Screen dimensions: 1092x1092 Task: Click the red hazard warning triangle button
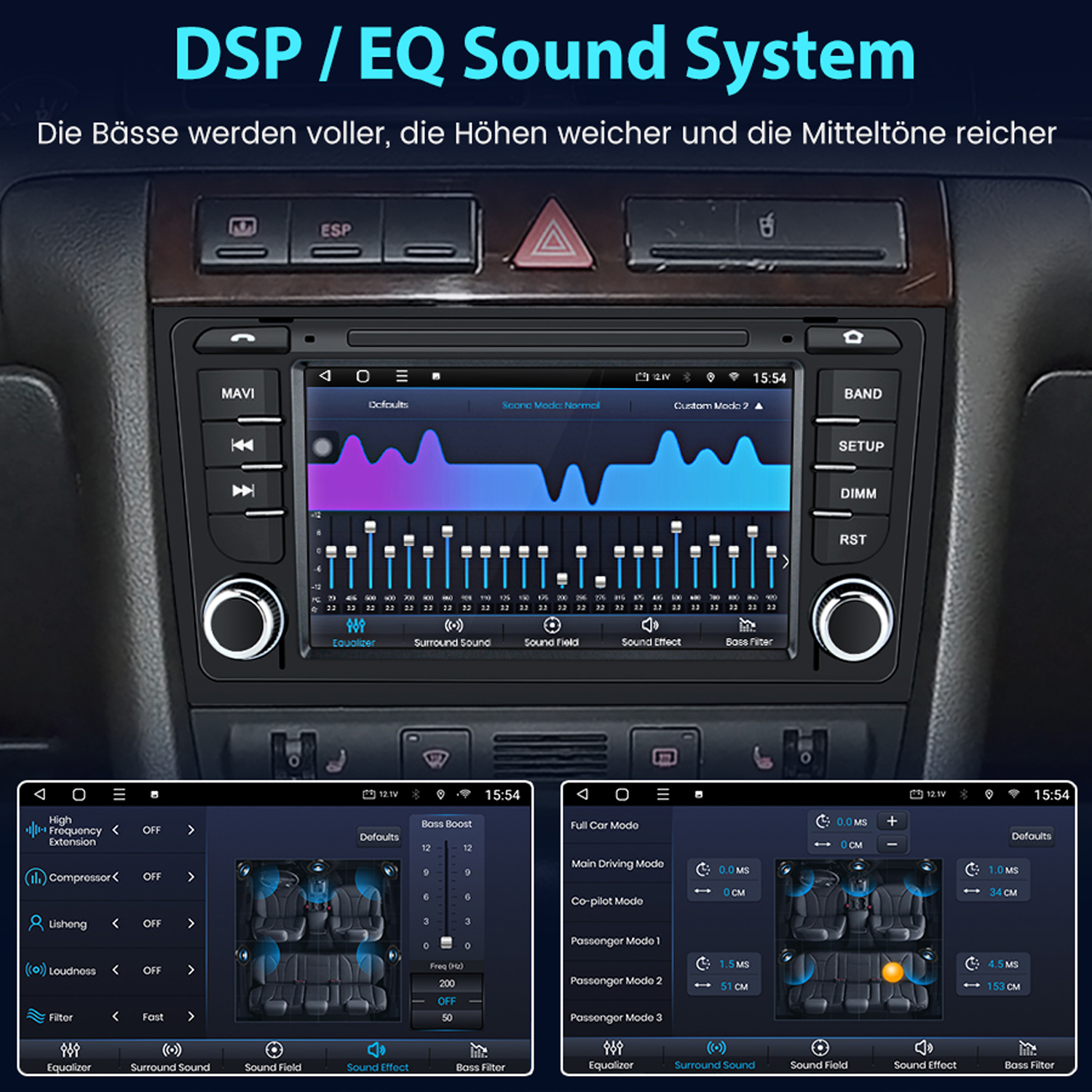553,234
